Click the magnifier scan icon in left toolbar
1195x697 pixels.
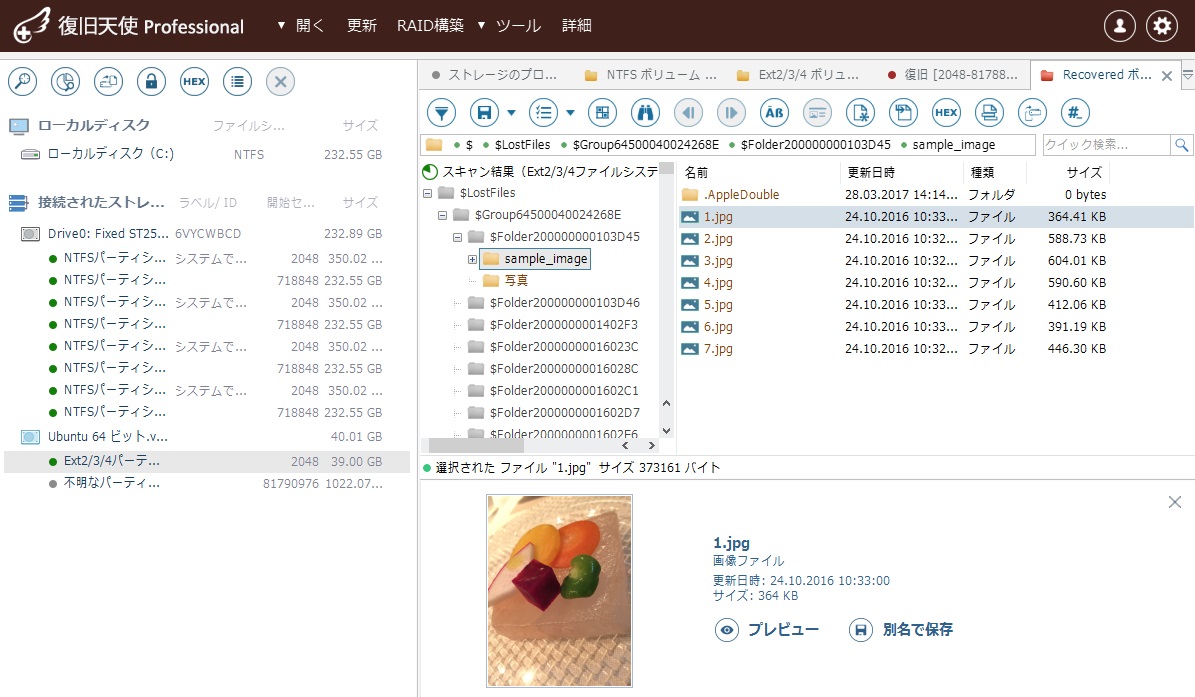[x=23, y=82]
